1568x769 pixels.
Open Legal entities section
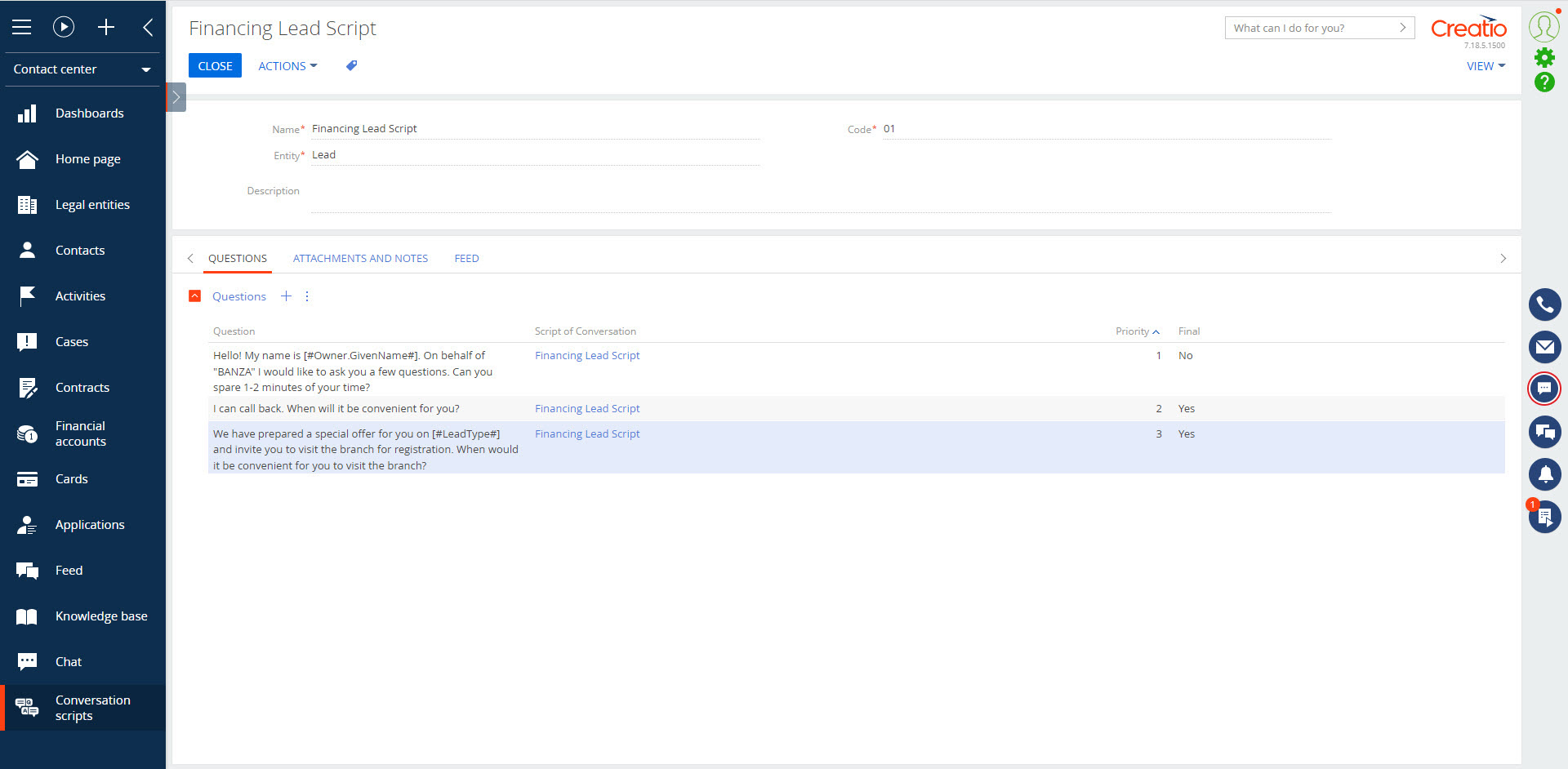pos(82,205)
